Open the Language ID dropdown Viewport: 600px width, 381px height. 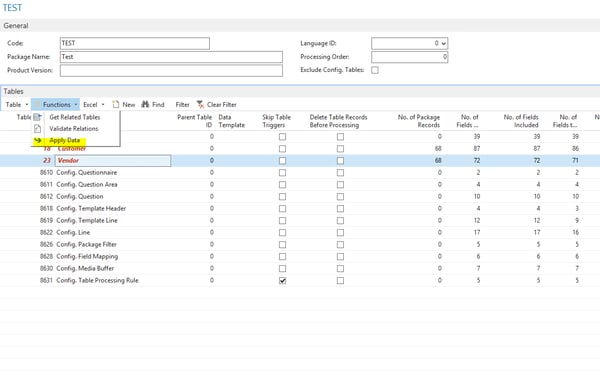click(x=443, y=43)
